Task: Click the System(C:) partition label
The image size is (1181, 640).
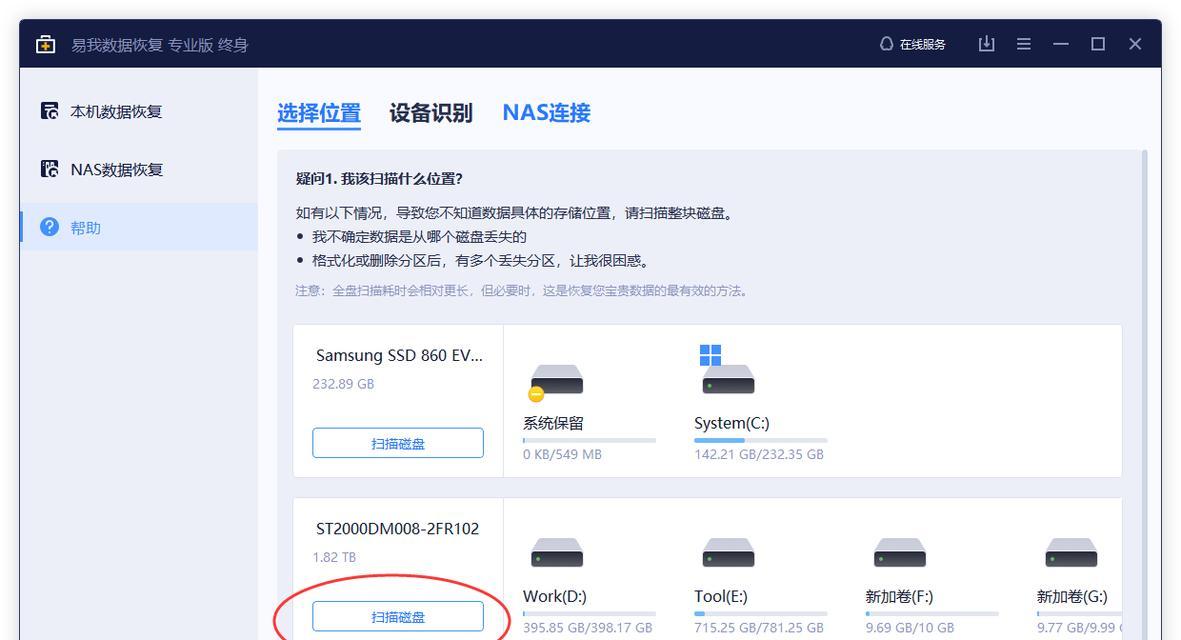Action: coord(732,423)
